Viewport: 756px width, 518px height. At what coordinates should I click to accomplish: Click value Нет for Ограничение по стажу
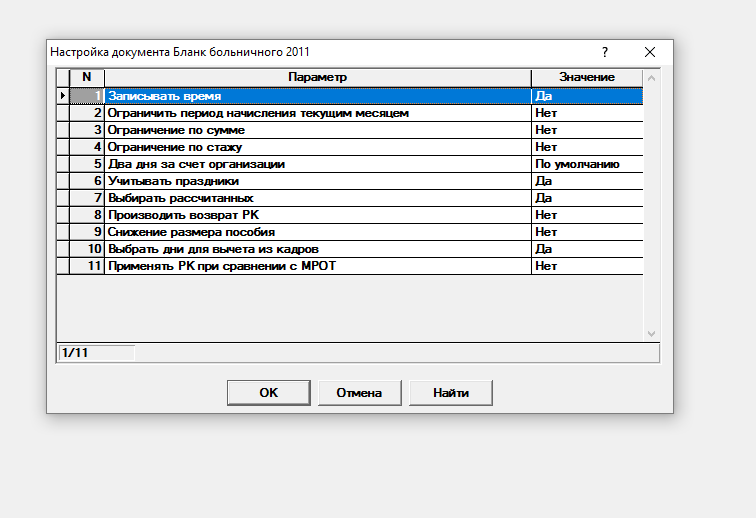pyautogui.click(x=587, y=147)
